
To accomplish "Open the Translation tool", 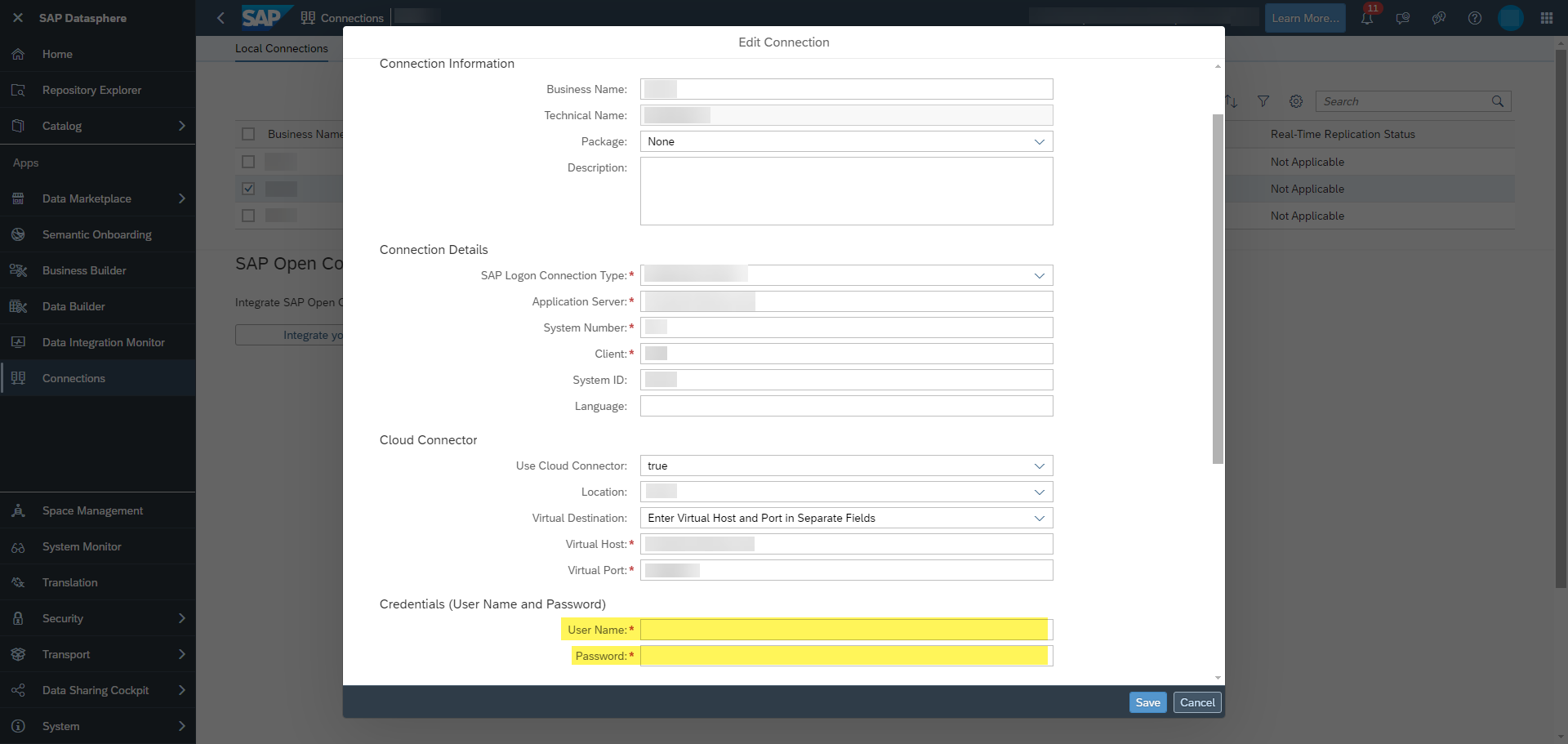I will [98, 582].
